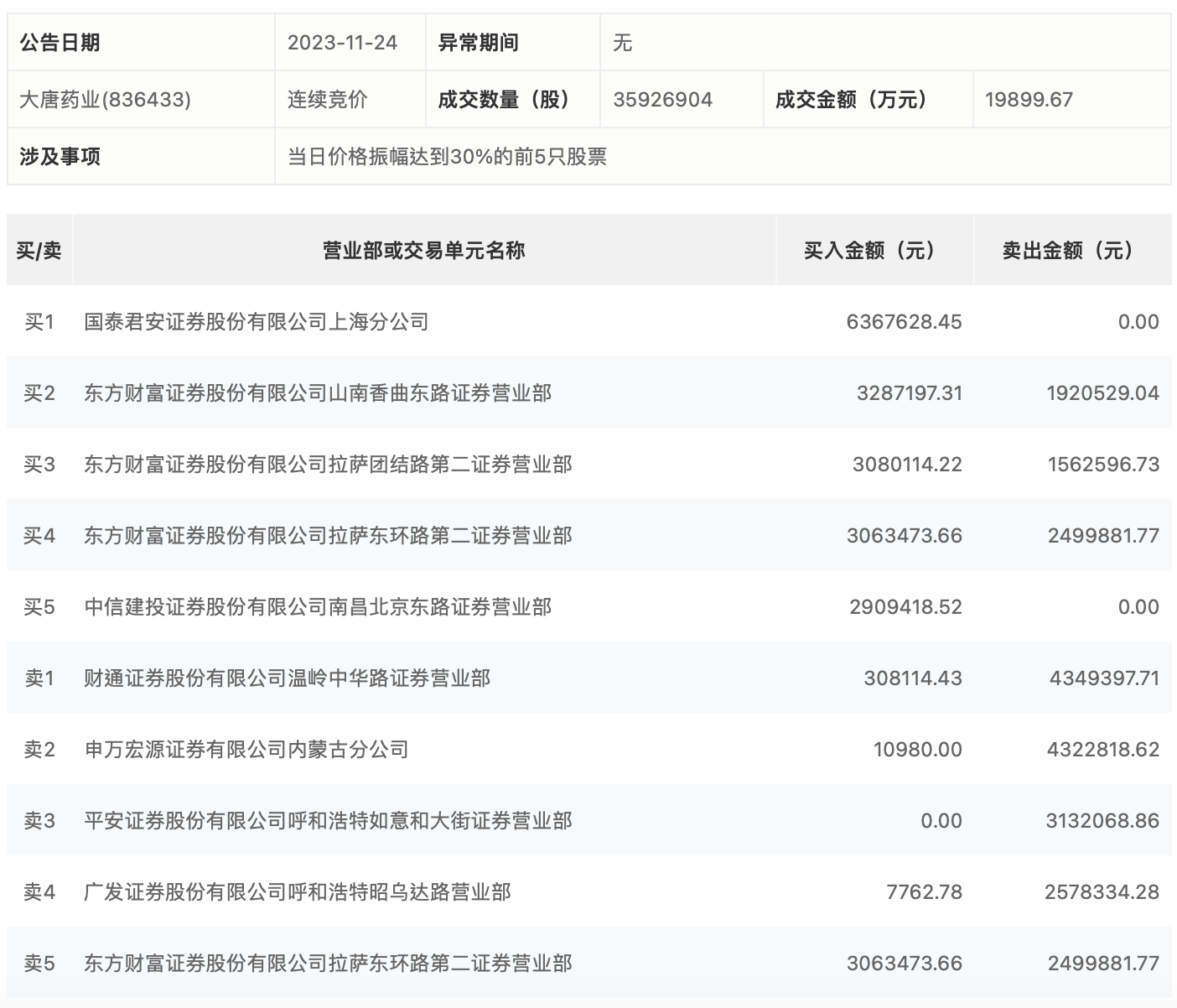Select the 买4 row label
Viewport: 1177px width, 1008px height.
pos(39,536)
